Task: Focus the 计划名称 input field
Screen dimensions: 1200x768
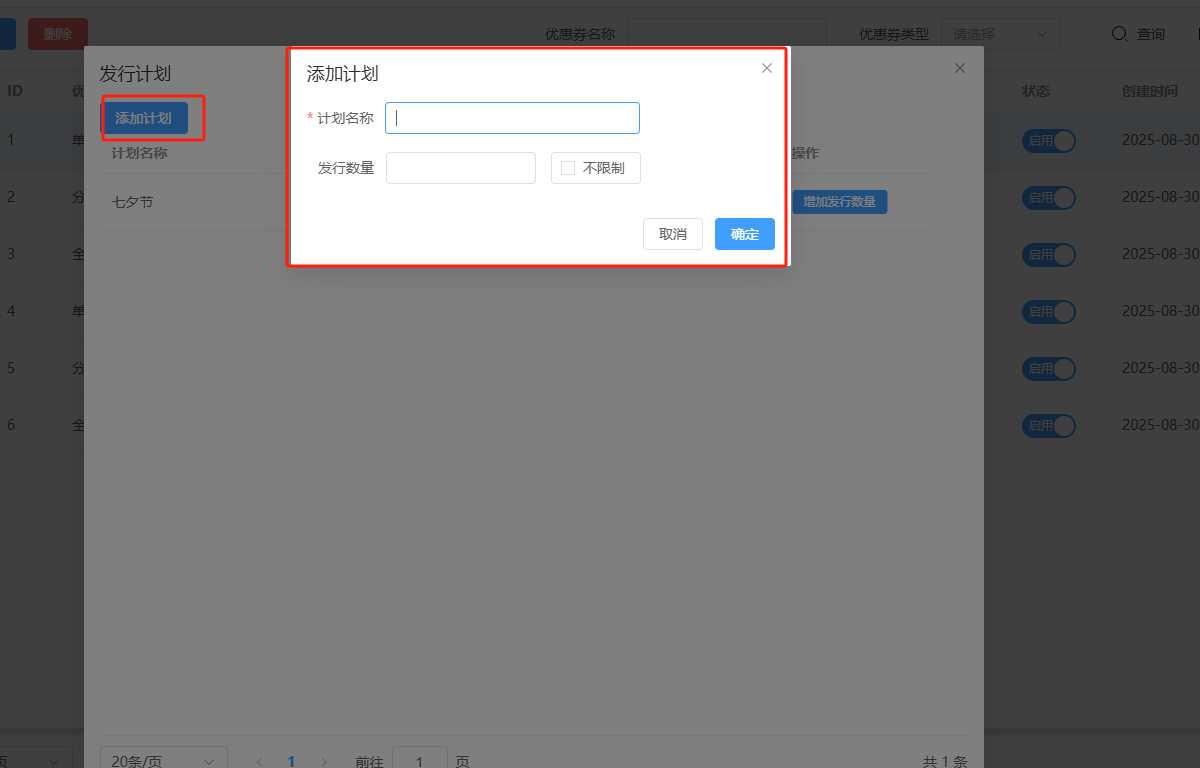Action: (x=512, y=118)
